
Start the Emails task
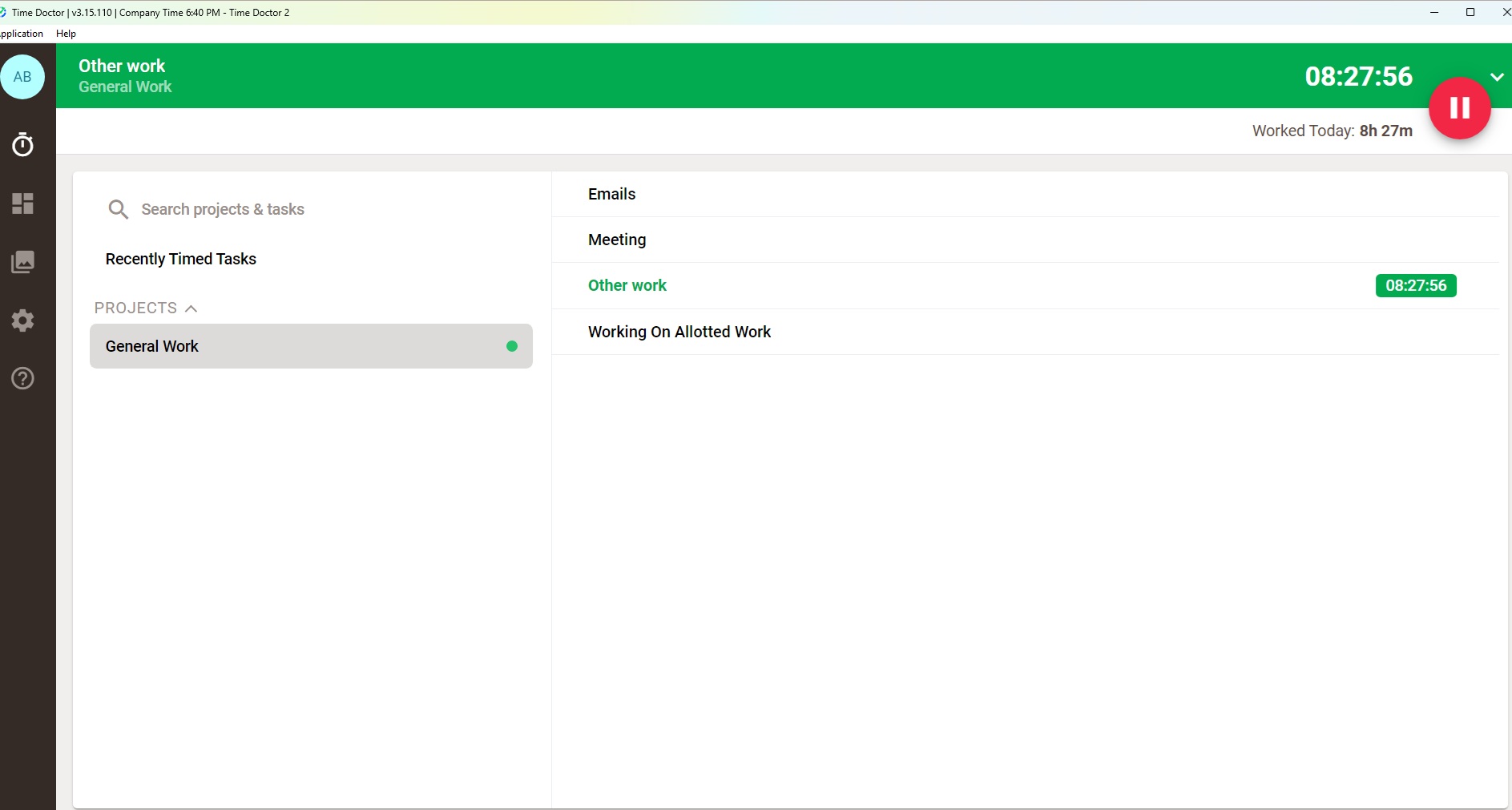tap(1026, 194)
